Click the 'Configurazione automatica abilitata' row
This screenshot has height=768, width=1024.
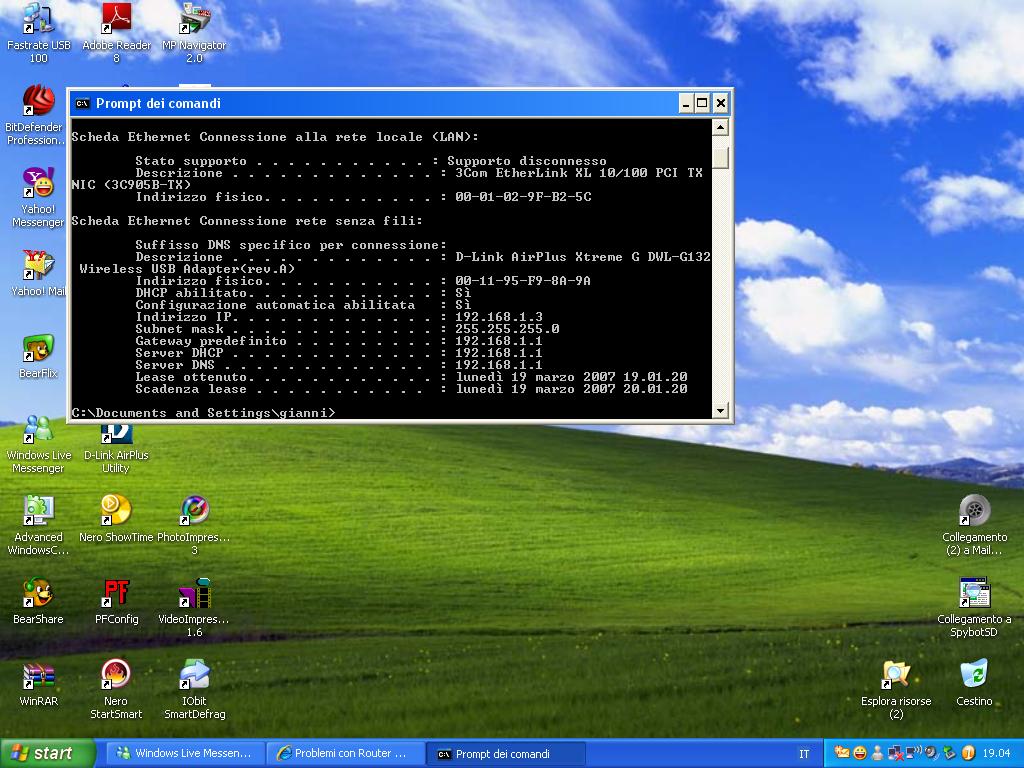(x=303, y=305)
